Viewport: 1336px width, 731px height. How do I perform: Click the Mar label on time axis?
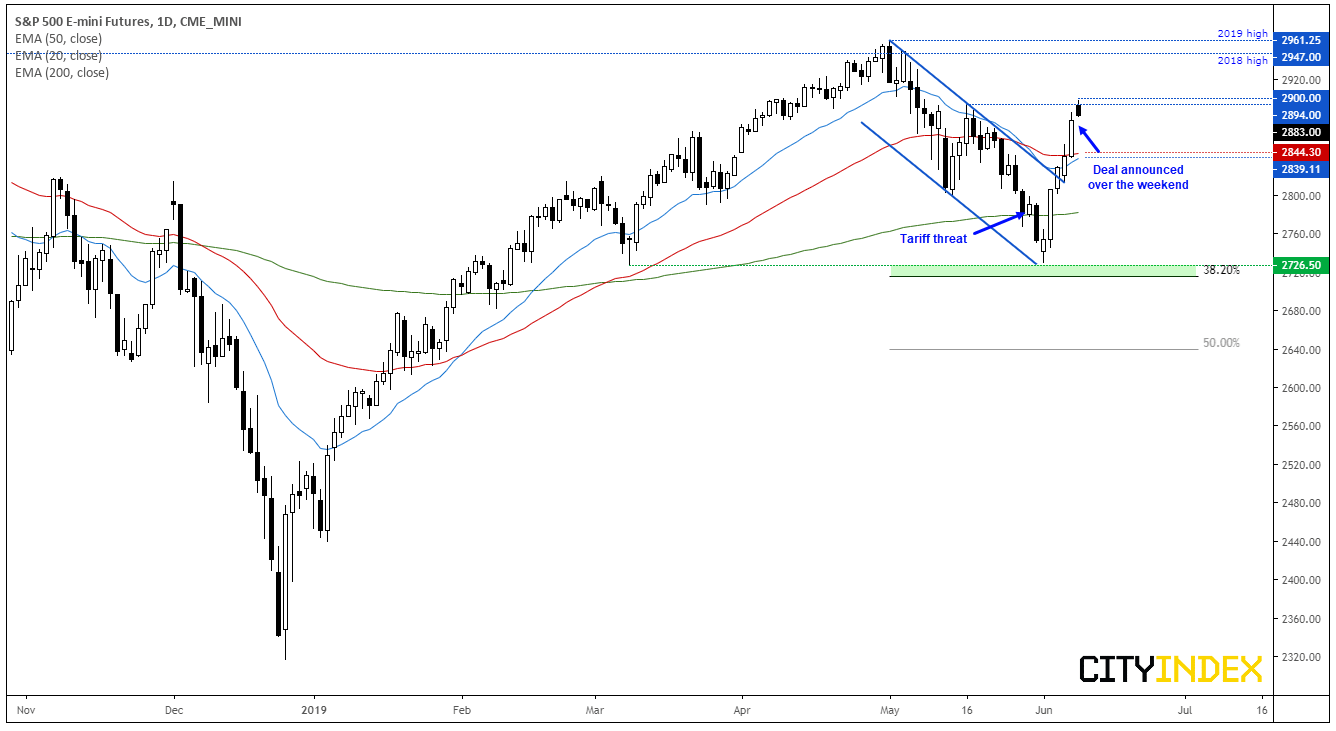point(595,709)
